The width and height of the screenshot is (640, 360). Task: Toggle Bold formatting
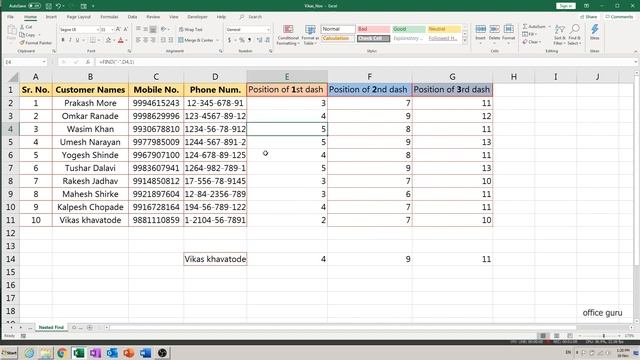click(63, 40)
